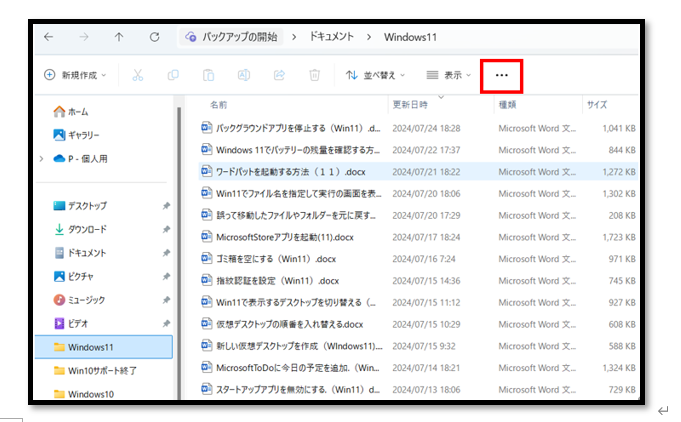
Task: Click the date 2024/07/16 7:24
Action: pyautogui.click(x=424, y=259)
